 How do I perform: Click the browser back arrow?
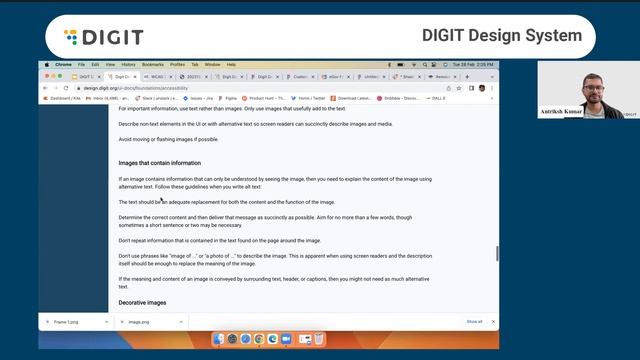pos(45,88)
